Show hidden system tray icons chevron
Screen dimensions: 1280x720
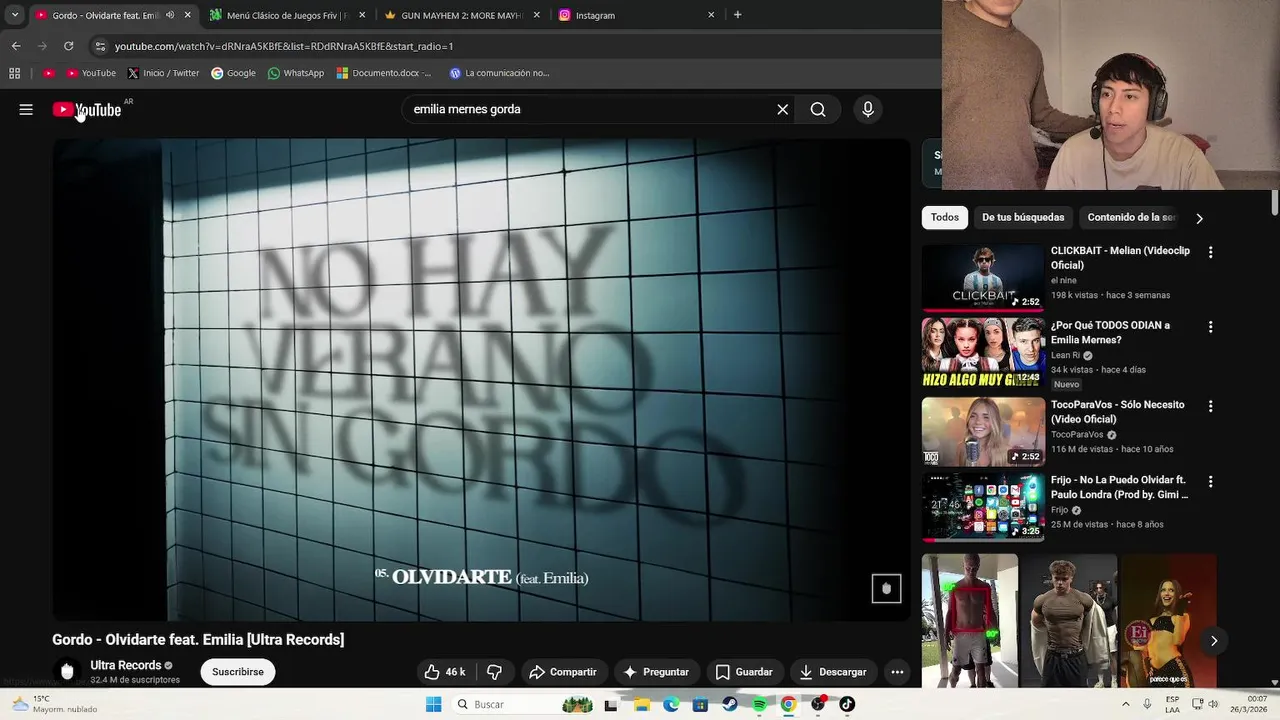1125,705
